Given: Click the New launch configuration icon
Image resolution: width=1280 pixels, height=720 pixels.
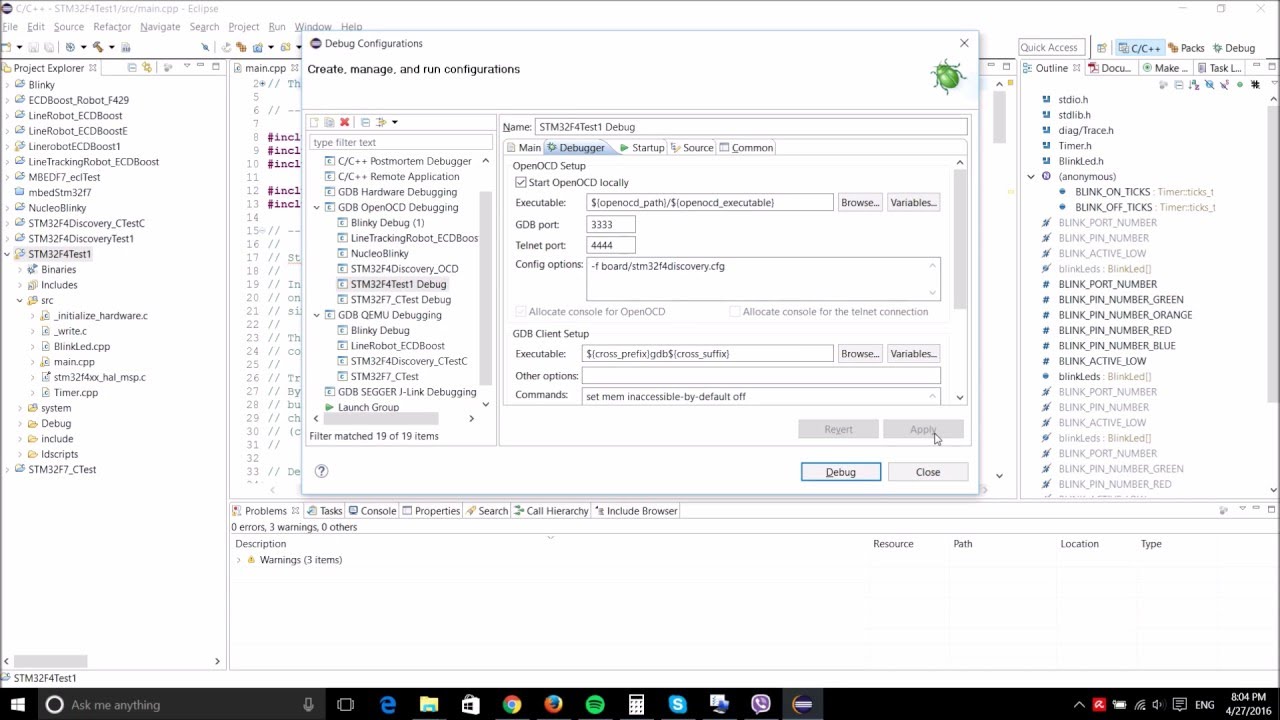Looking at the screenshot, I should (x=314, y=122).
